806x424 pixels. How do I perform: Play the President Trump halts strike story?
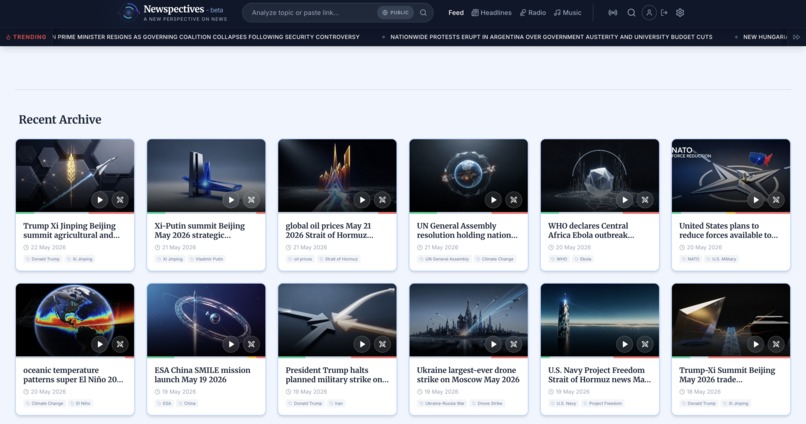(362, 344)
